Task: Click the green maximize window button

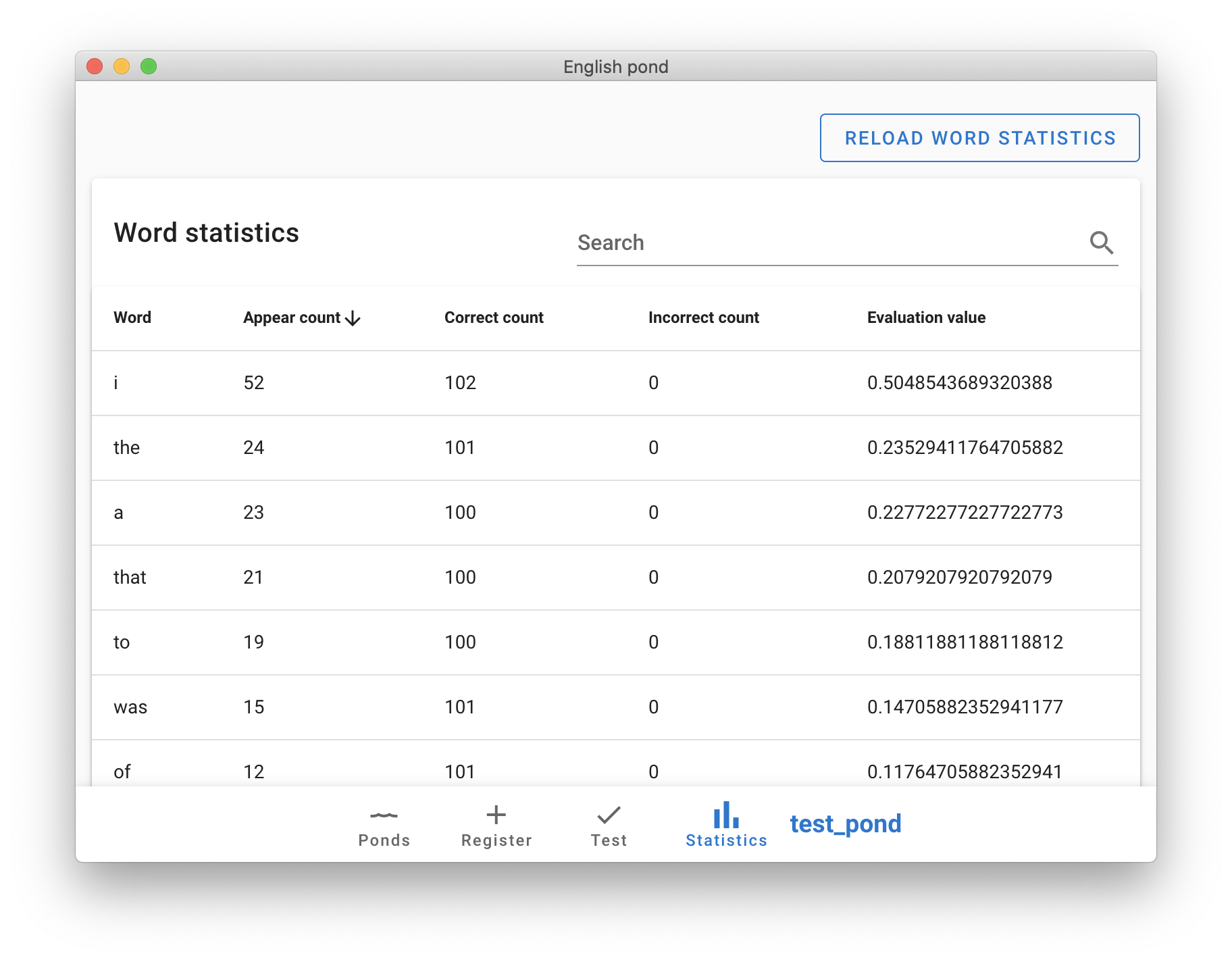Action: pyautogui.click(x=149, y=66)
